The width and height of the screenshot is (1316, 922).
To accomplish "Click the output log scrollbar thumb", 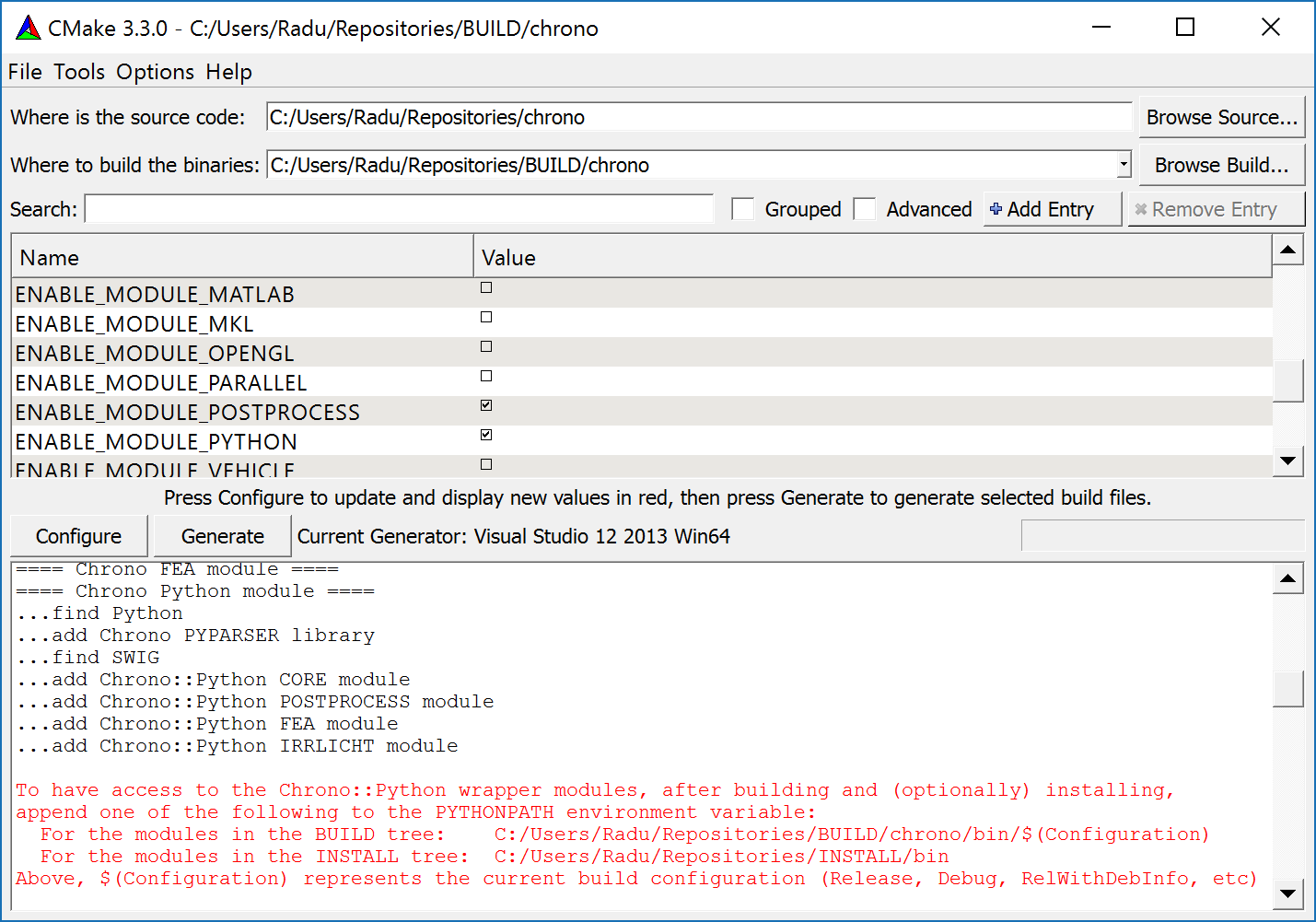I will click(1288, 688).
